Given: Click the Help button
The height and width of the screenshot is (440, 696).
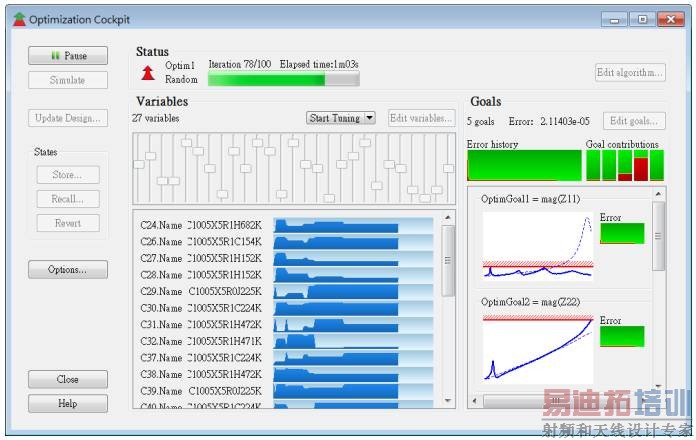Looking at the screenshot, I should point(68,404).
